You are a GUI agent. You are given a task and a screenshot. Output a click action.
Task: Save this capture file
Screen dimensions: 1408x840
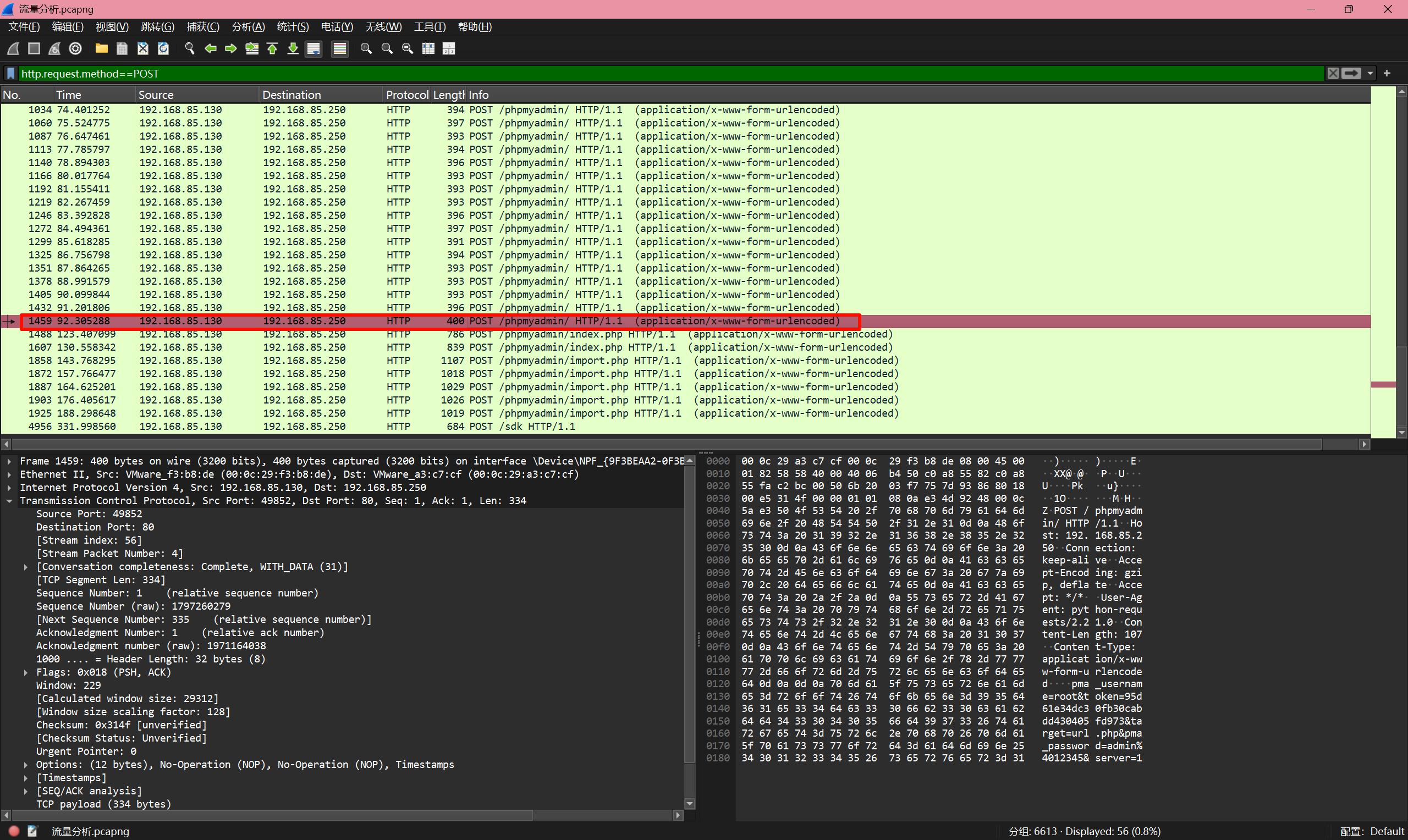click(x=122, y=49)
